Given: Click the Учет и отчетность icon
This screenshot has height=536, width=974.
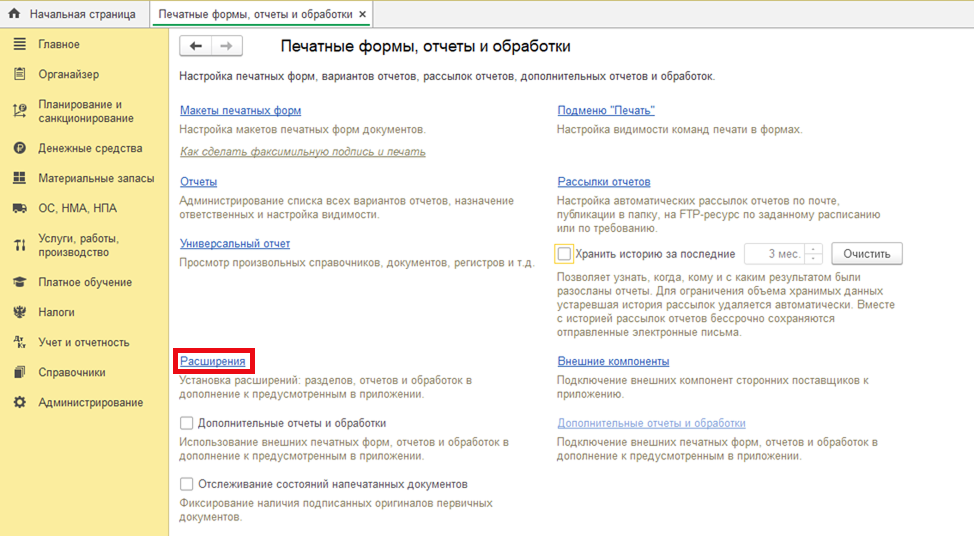Looking at the screenshot, I should (20, 342).
